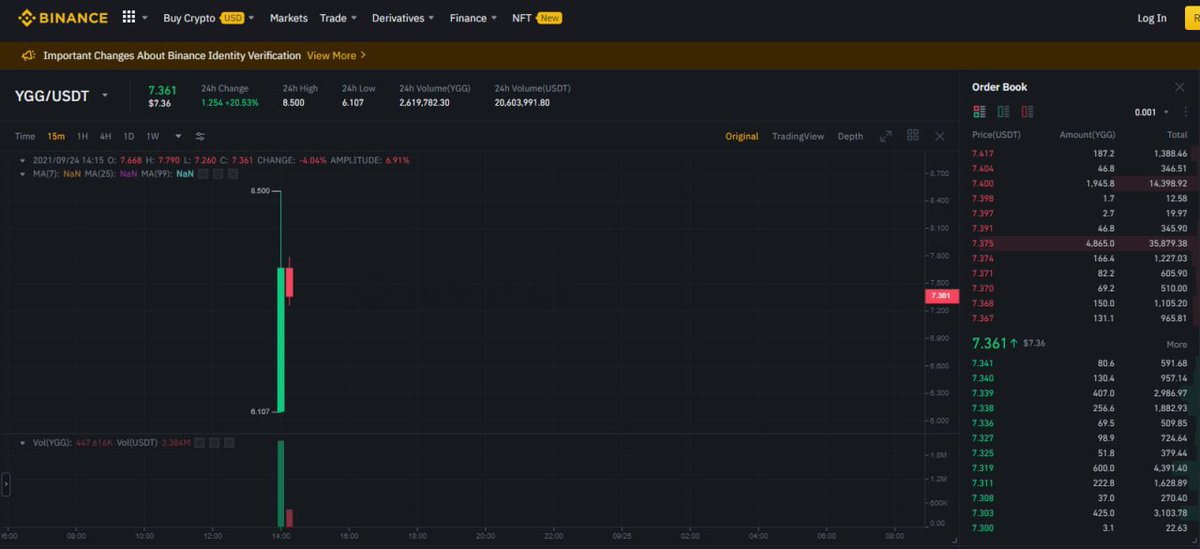Switch to Time line chart

(x=25, y=136)
